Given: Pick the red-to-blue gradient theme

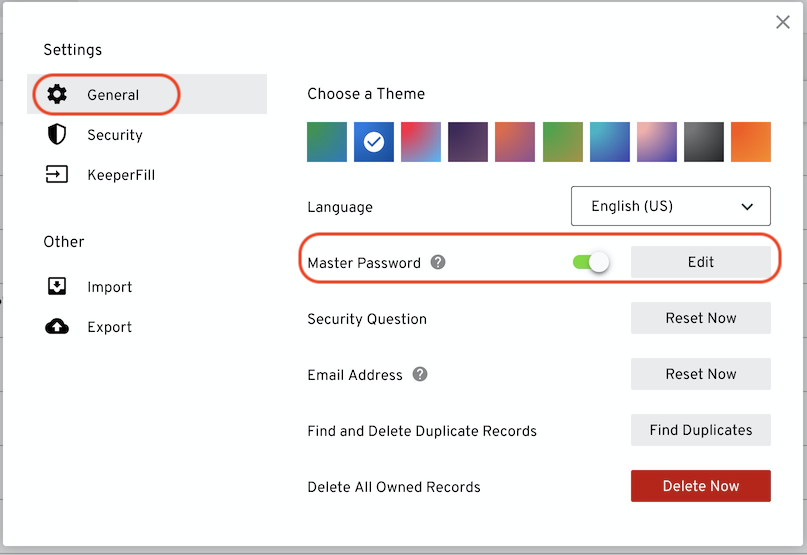Looking at the screenshot, I should pos(421,142).
